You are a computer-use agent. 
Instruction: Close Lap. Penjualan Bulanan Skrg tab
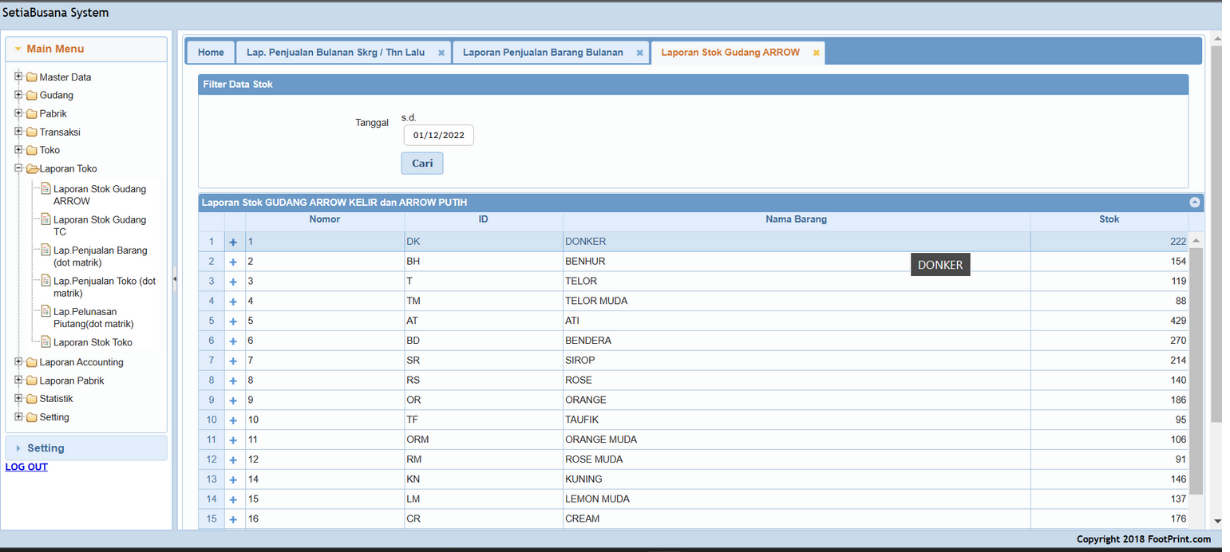[441, 53]
